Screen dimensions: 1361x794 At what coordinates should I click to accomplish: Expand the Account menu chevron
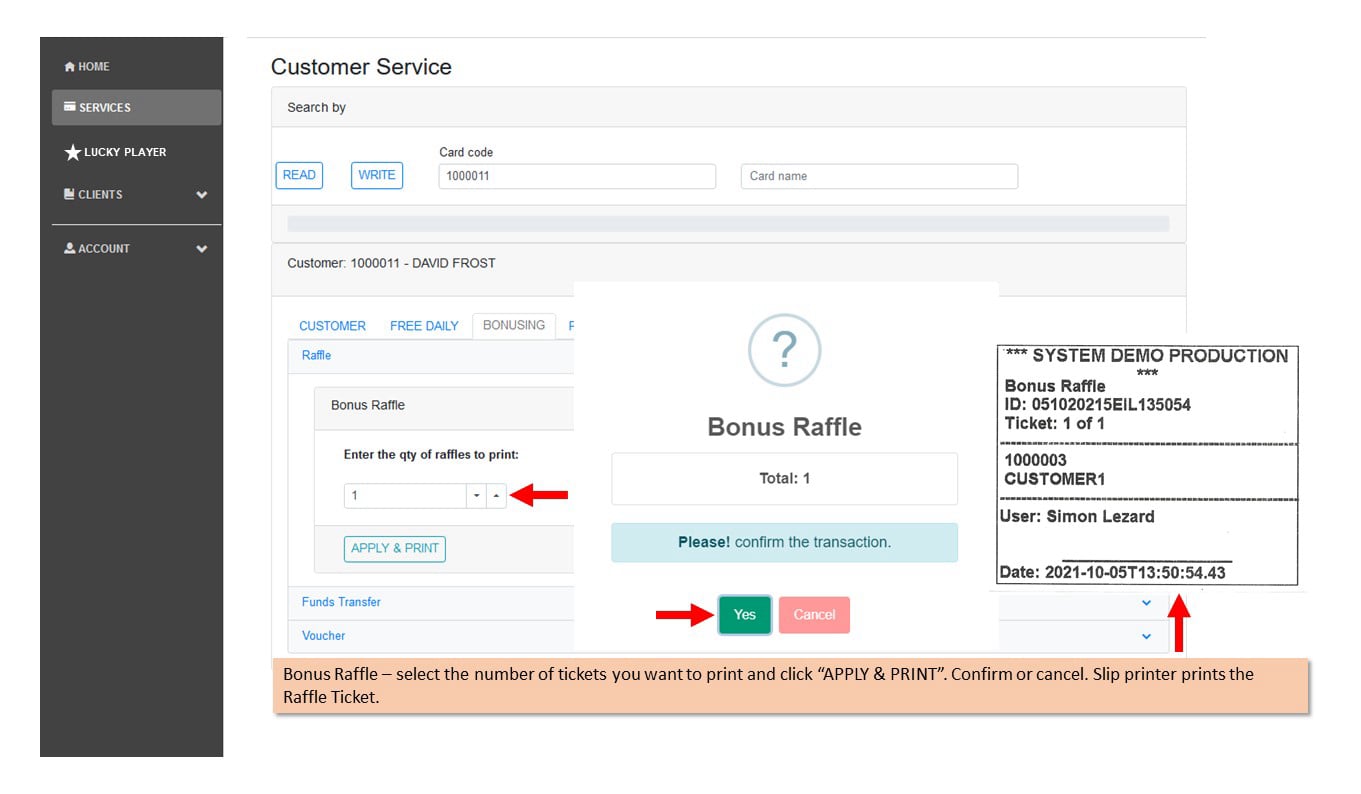click(202, 249)
